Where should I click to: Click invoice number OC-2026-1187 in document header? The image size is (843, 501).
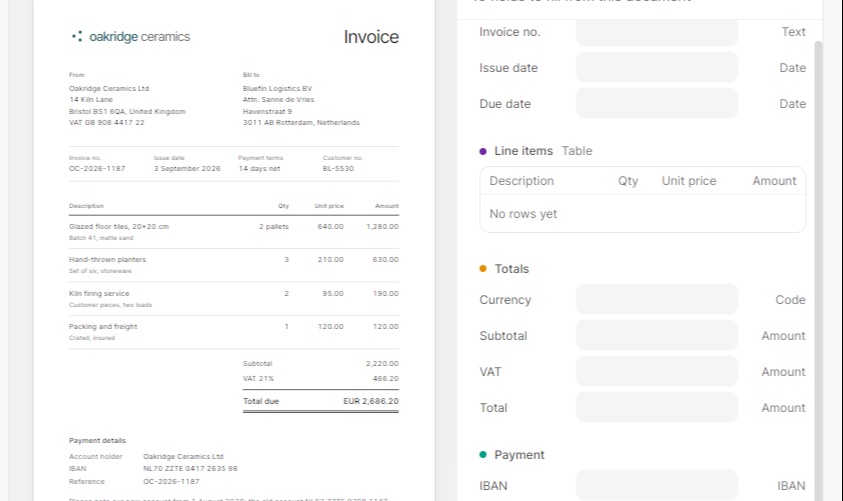(97, 168)
